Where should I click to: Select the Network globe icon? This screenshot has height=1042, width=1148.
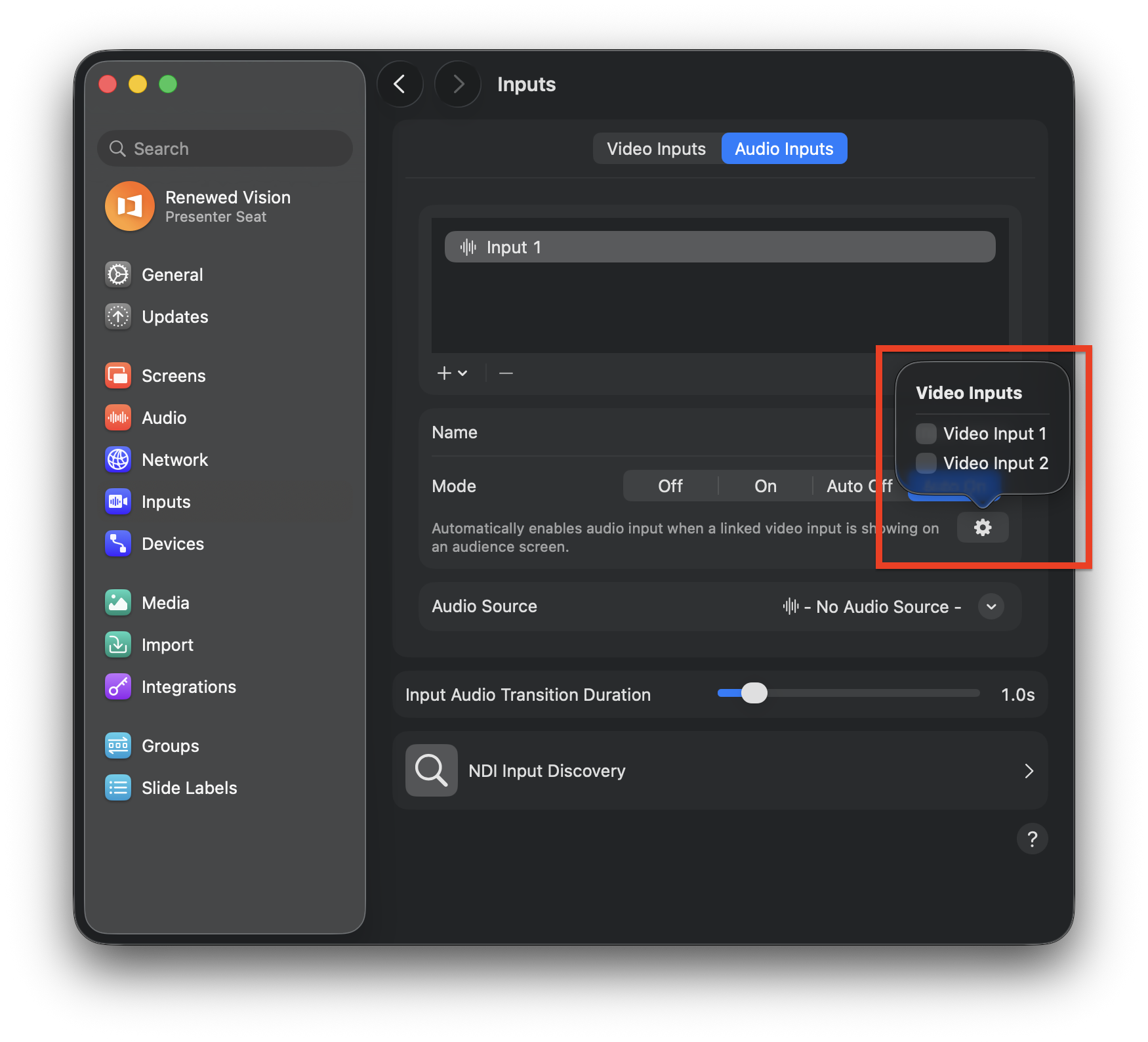pyautogui.click(x=118, y=459)
